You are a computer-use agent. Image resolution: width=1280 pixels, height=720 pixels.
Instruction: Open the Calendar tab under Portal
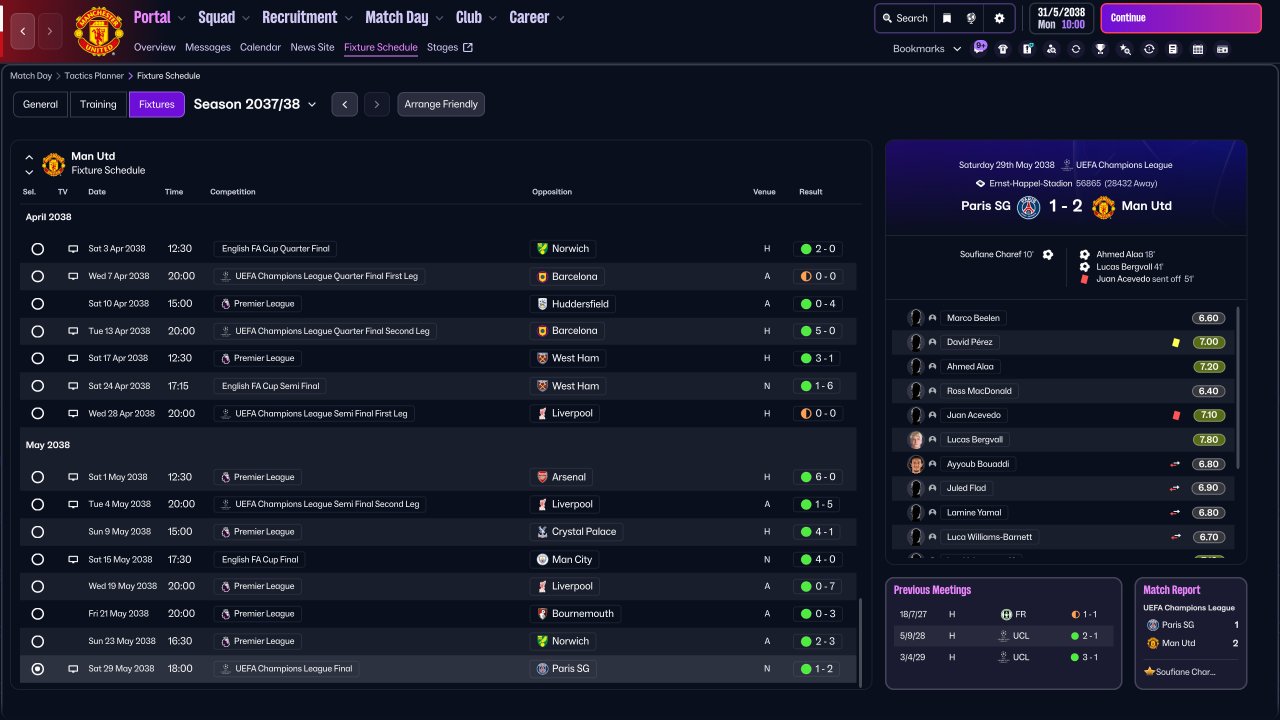coord(260,47)
